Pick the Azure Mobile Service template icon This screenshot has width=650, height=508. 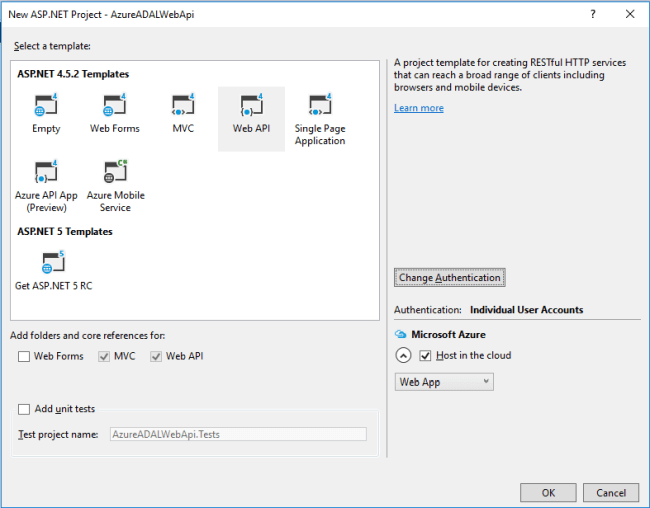point(115,172)
